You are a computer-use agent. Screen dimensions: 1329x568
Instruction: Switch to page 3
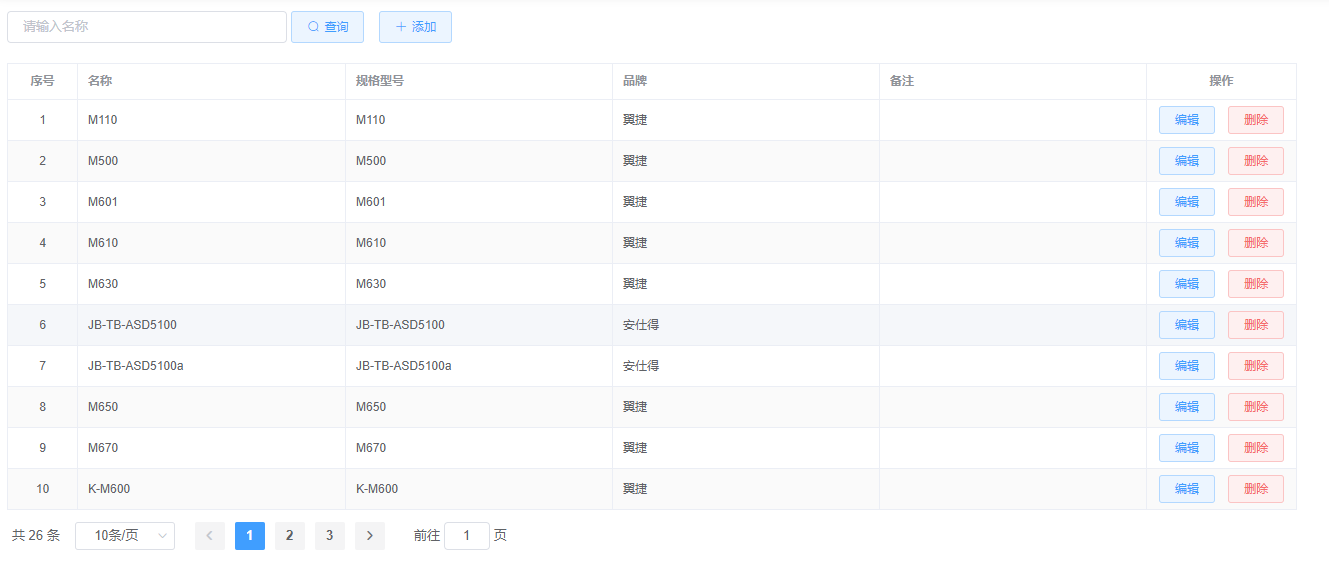[x=330, y=536]
